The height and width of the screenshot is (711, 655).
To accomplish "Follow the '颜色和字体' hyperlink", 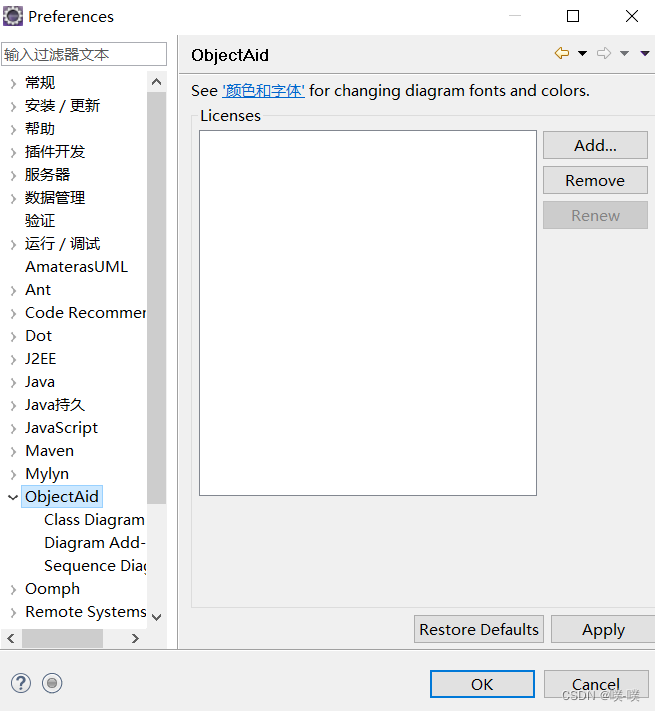I will click(x=263, y=91).
